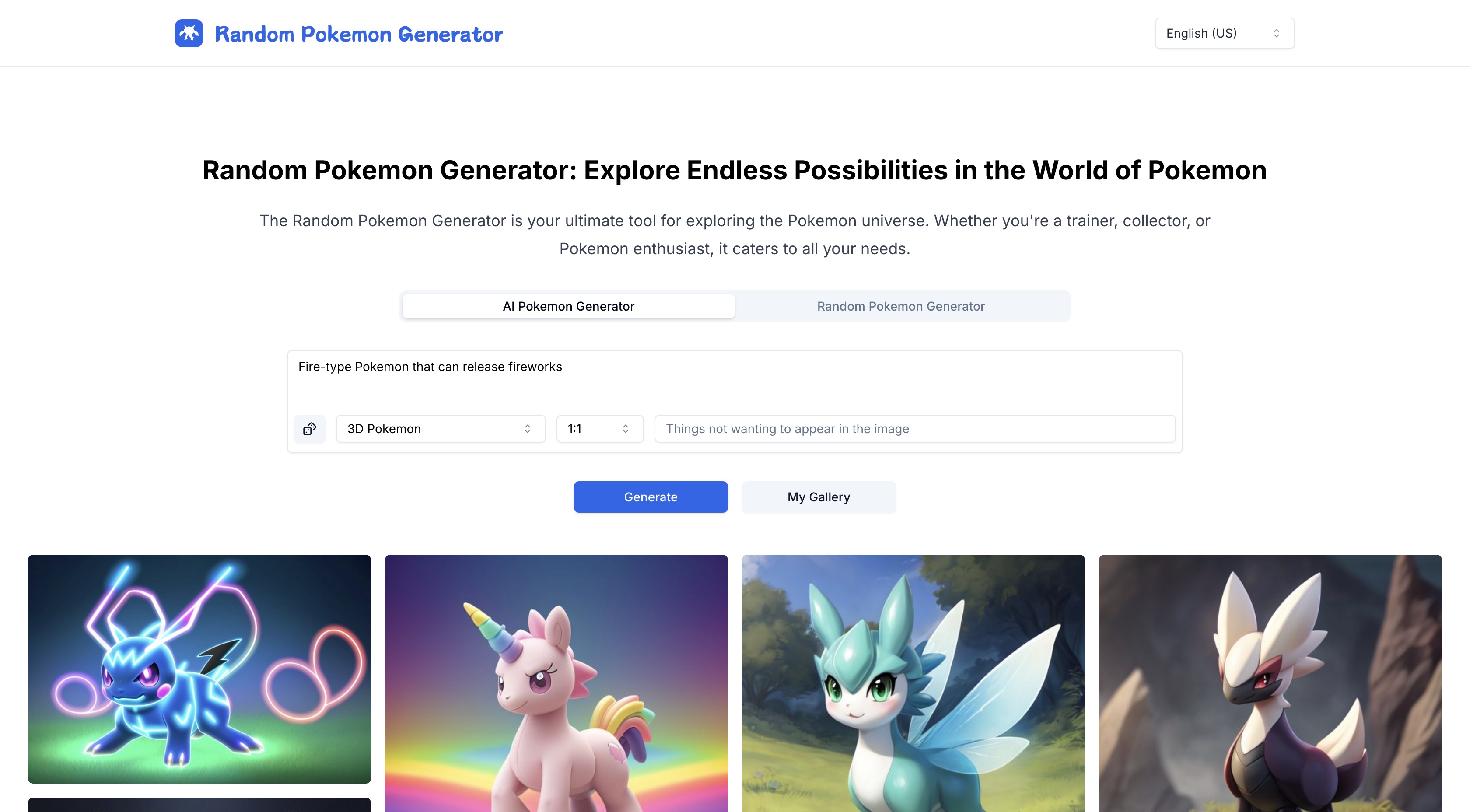The height and width of the screenshot is (812, 1470).
Task: Click the Random Pokemon Generator logo icon
Action: point(189,34)
